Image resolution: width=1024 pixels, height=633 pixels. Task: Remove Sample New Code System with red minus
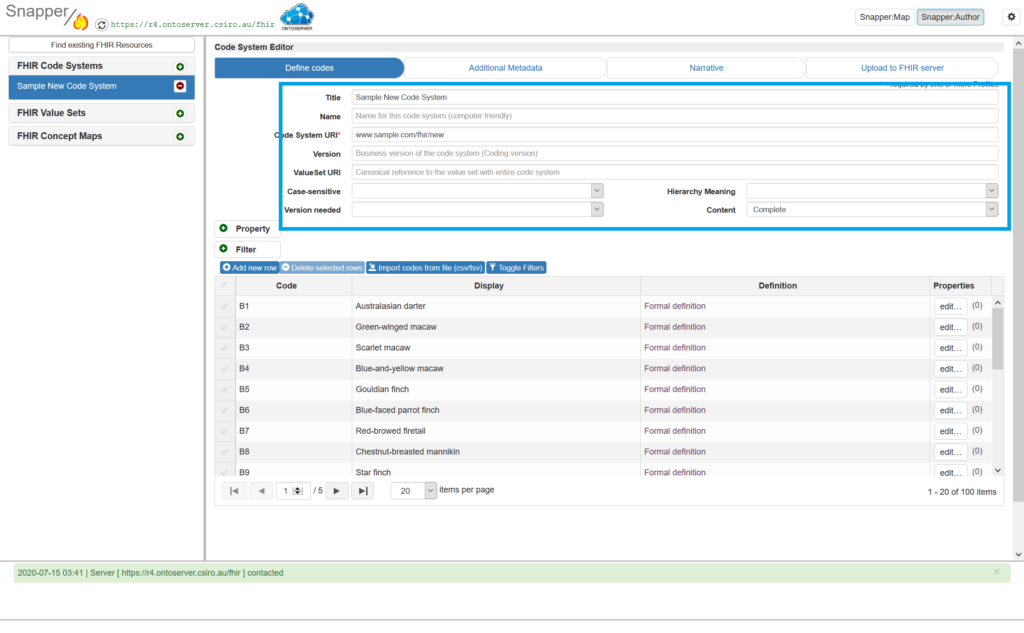pos(180,87)
